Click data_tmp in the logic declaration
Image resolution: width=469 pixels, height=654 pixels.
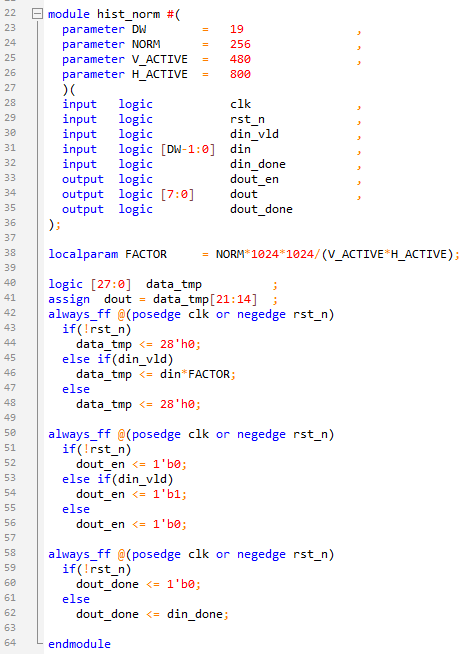[174, 284]
